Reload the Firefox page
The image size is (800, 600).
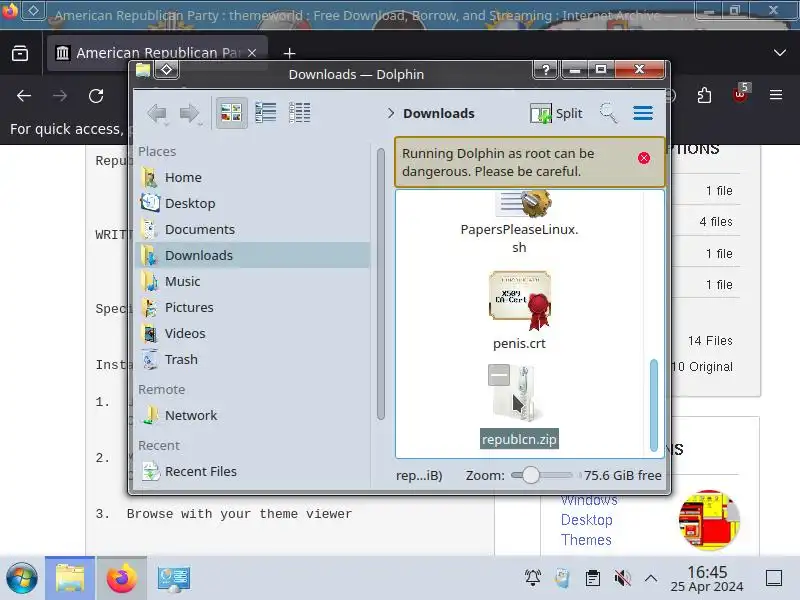coord(96,95)
